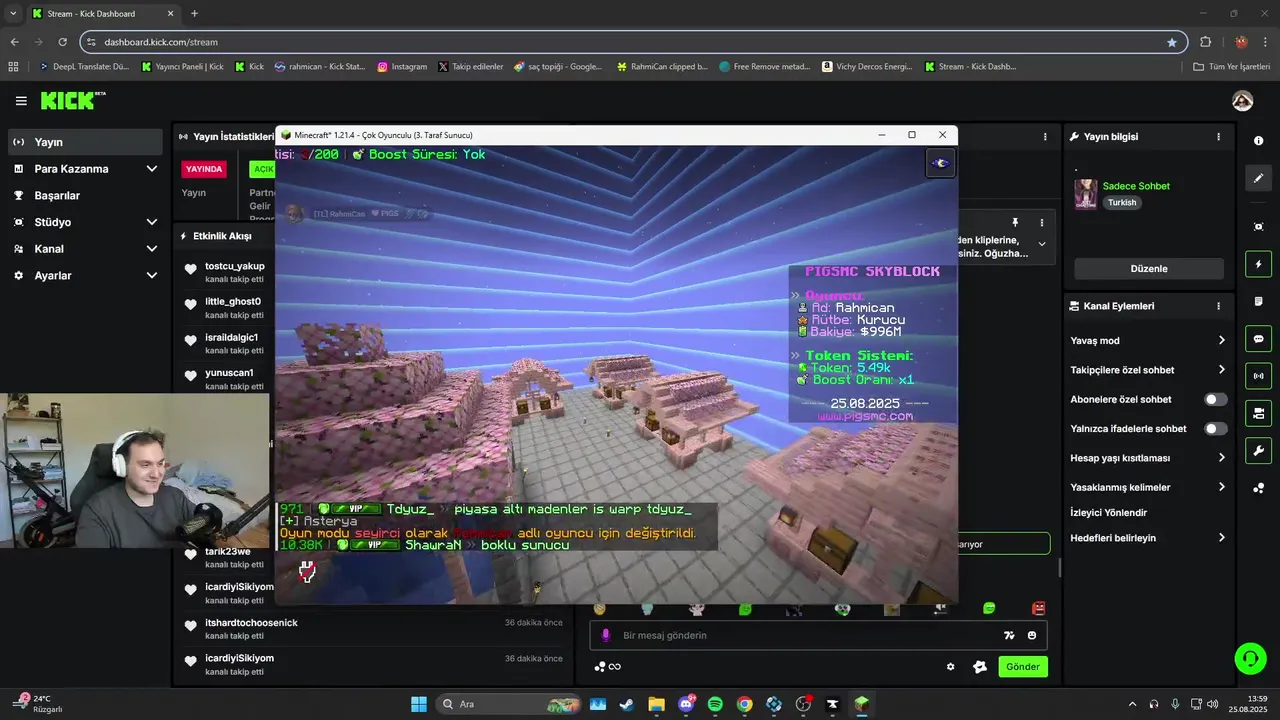Open Takipçilere özel sohbet options
This screenshot has height=720, width=1280.
click(1148, 370)
